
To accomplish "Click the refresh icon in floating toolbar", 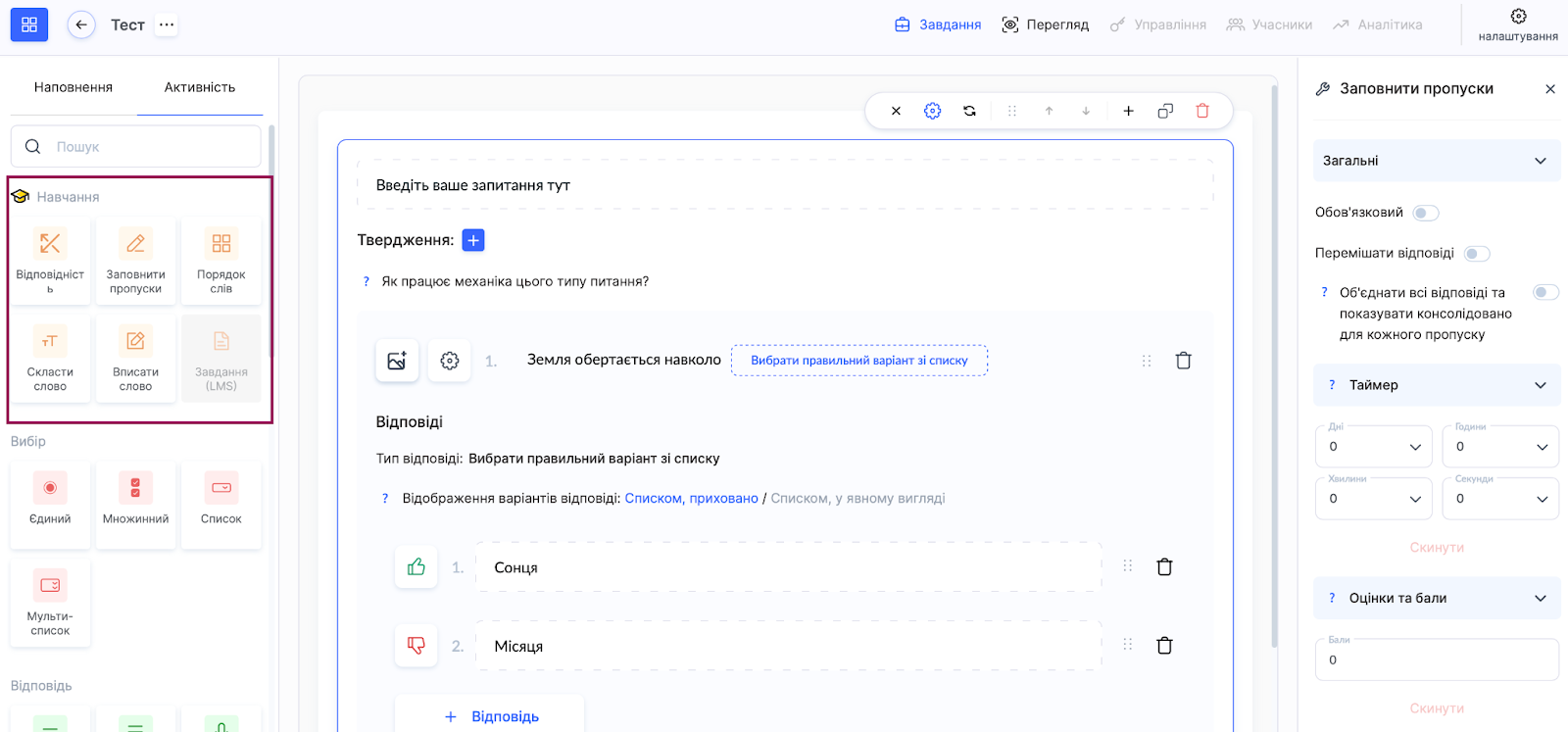I will [x=969, y=111].
